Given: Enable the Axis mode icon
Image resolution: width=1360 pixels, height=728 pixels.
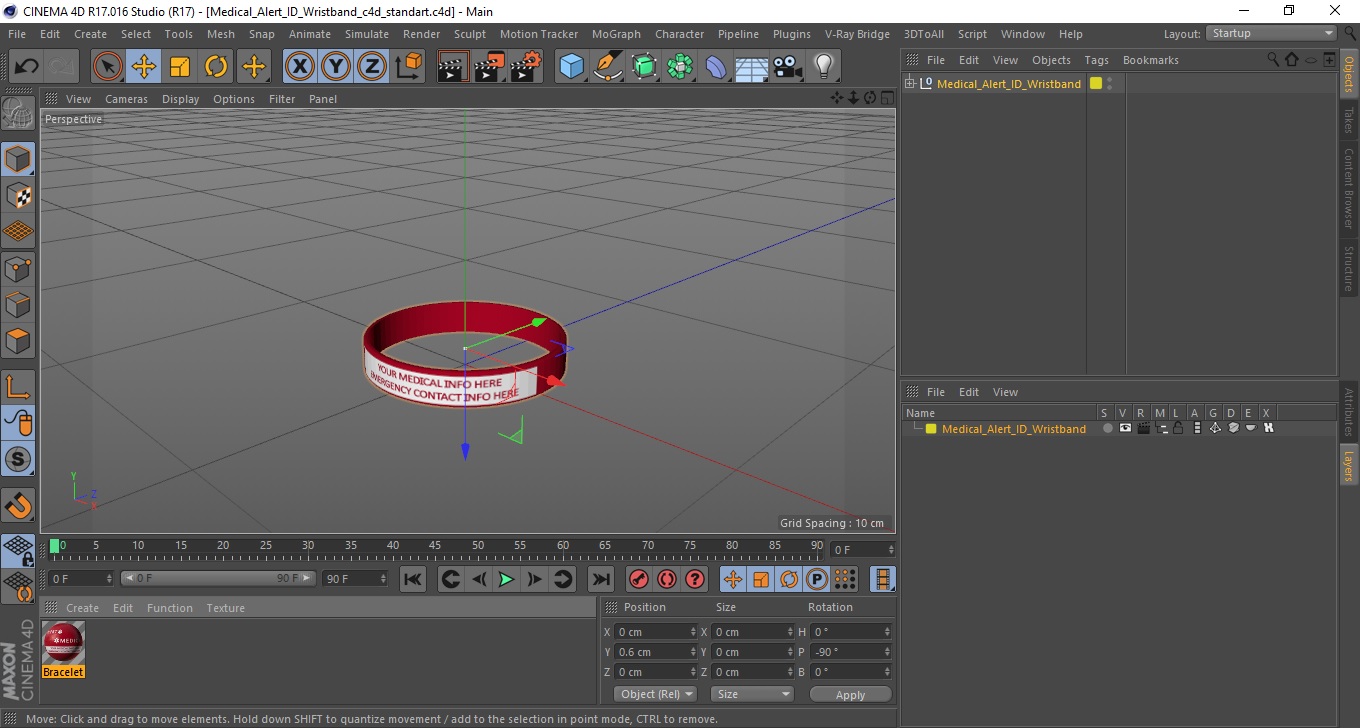Looking at the screenshot, I should (x=18, y=387).
